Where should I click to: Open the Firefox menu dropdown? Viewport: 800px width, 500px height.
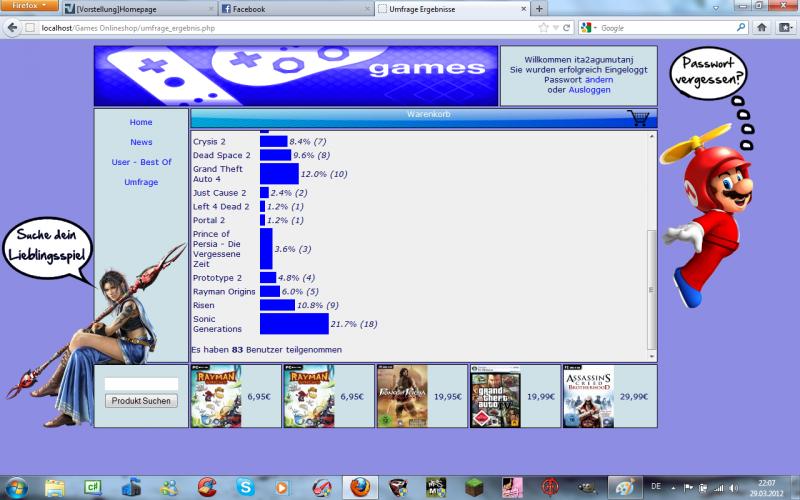click(x=29, y=6)
